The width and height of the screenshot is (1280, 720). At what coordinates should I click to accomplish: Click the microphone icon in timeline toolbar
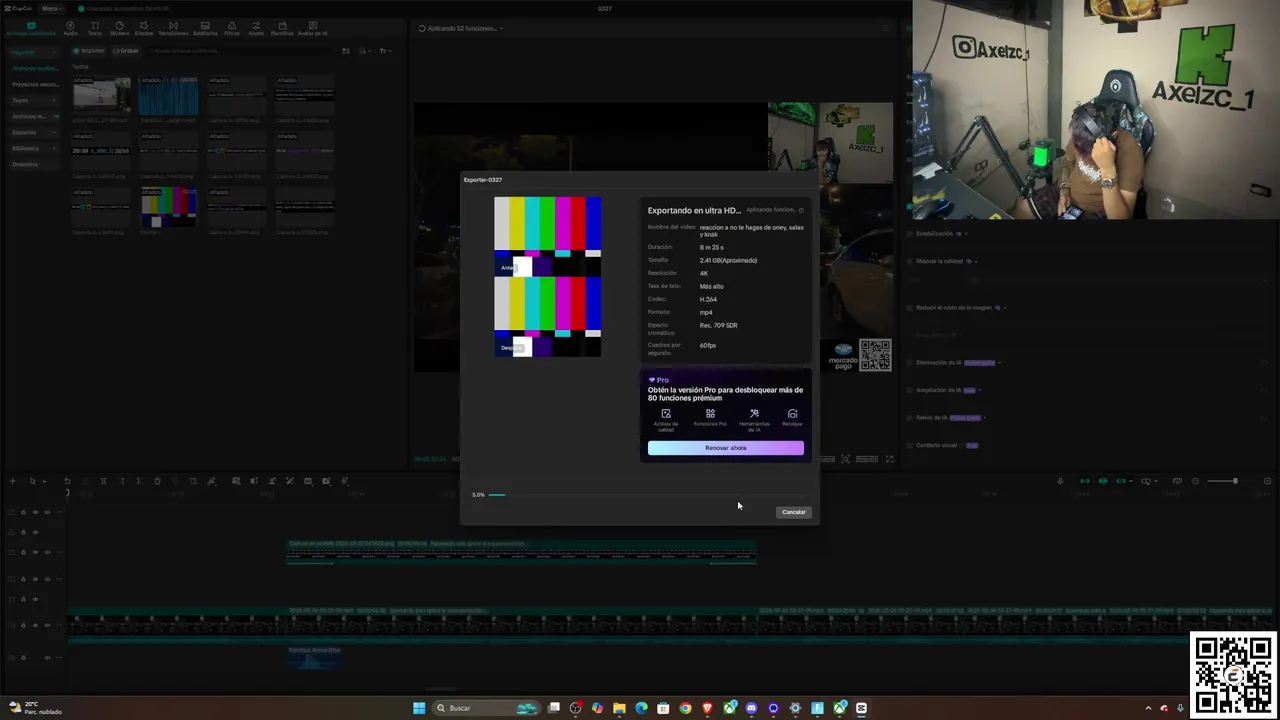pos(1060,481)
